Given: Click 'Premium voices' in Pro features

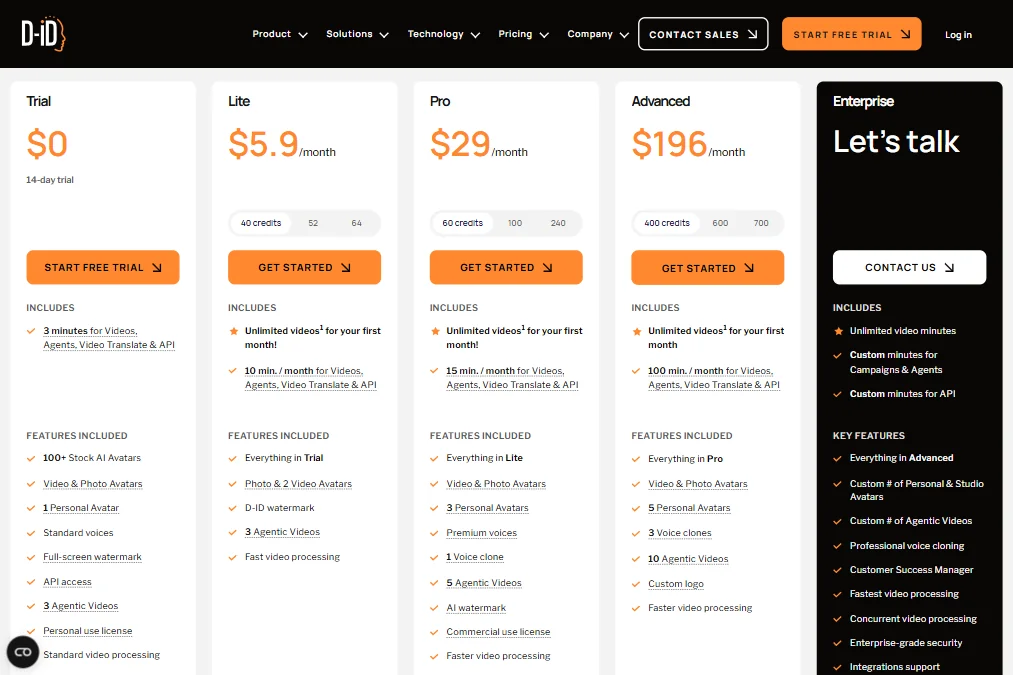Looking at the screenshot, I should point(481,533).
